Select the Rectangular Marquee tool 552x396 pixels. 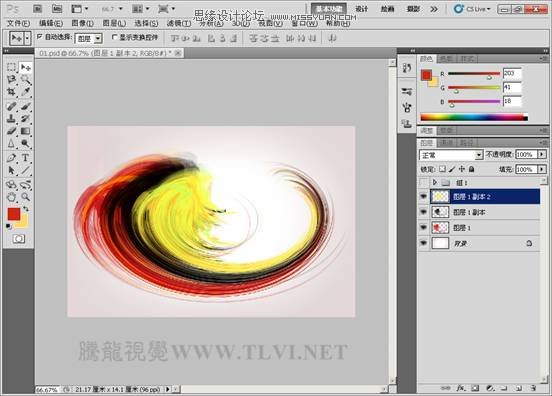click(11, 67)
